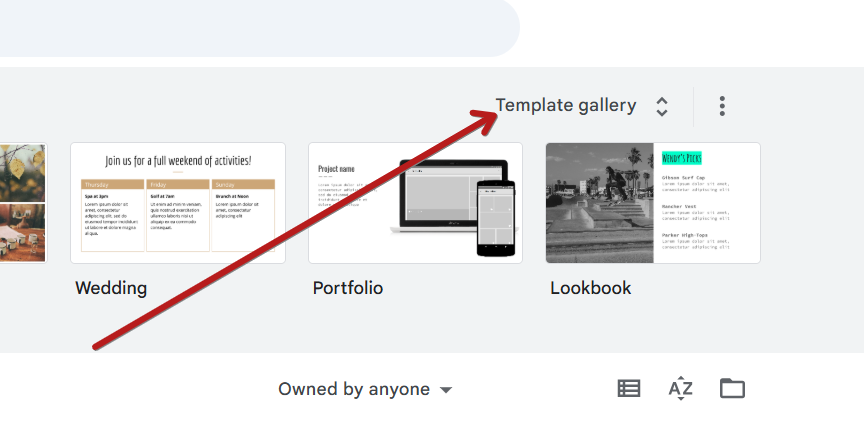Pick the Lookbook template thumbnail
864x423 pixels.
coord(652,203)
